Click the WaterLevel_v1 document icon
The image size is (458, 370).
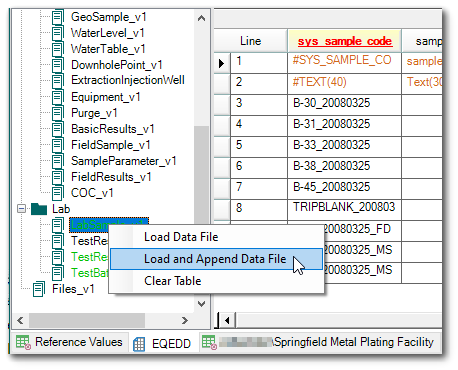[x=58, y=33]
